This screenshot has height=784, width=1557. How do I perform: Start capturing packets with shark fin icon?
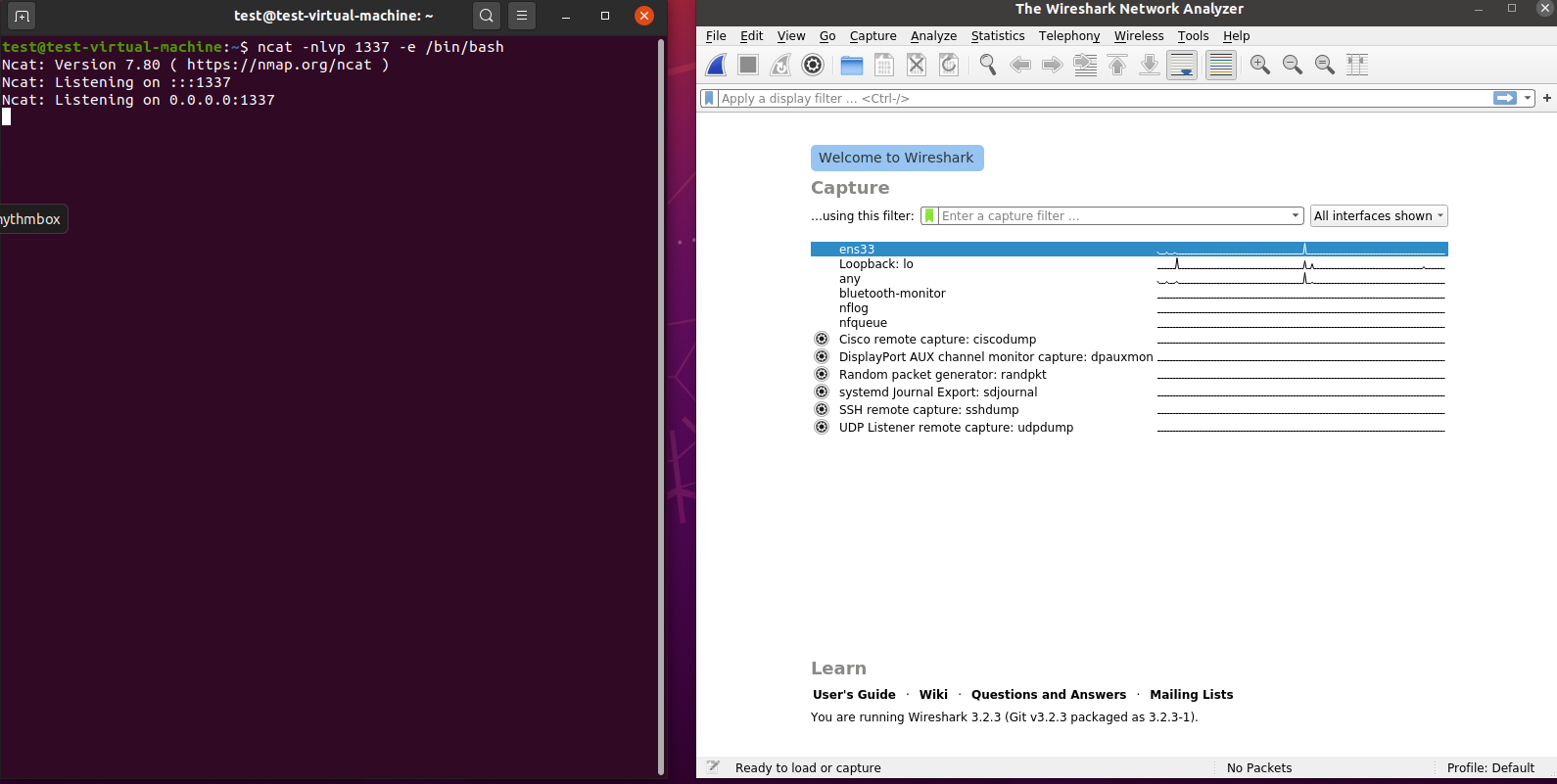pyautogui.click(x=717, y=65)
